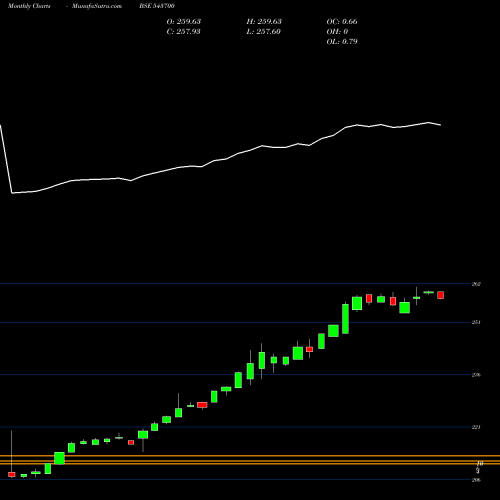Click the 221 price axis label

coord(476,427)
